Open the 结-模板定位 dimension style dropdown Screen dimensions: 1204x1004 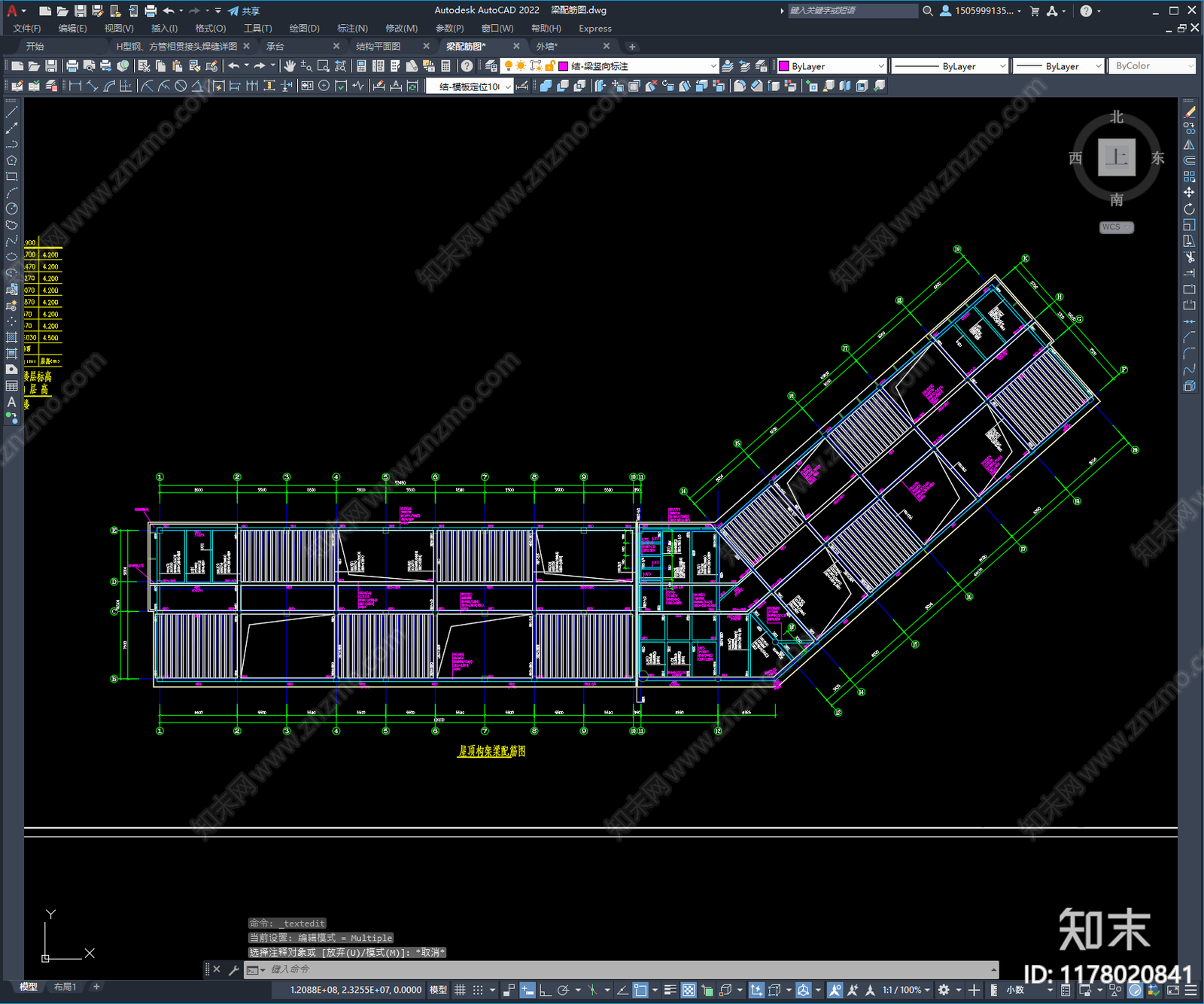point(470,87)
